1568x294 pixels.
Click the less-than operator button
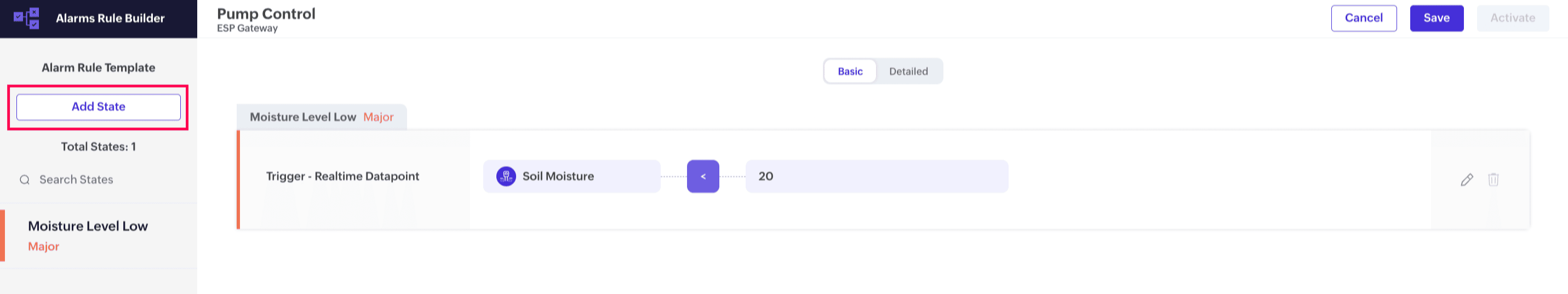click(703, 176)
